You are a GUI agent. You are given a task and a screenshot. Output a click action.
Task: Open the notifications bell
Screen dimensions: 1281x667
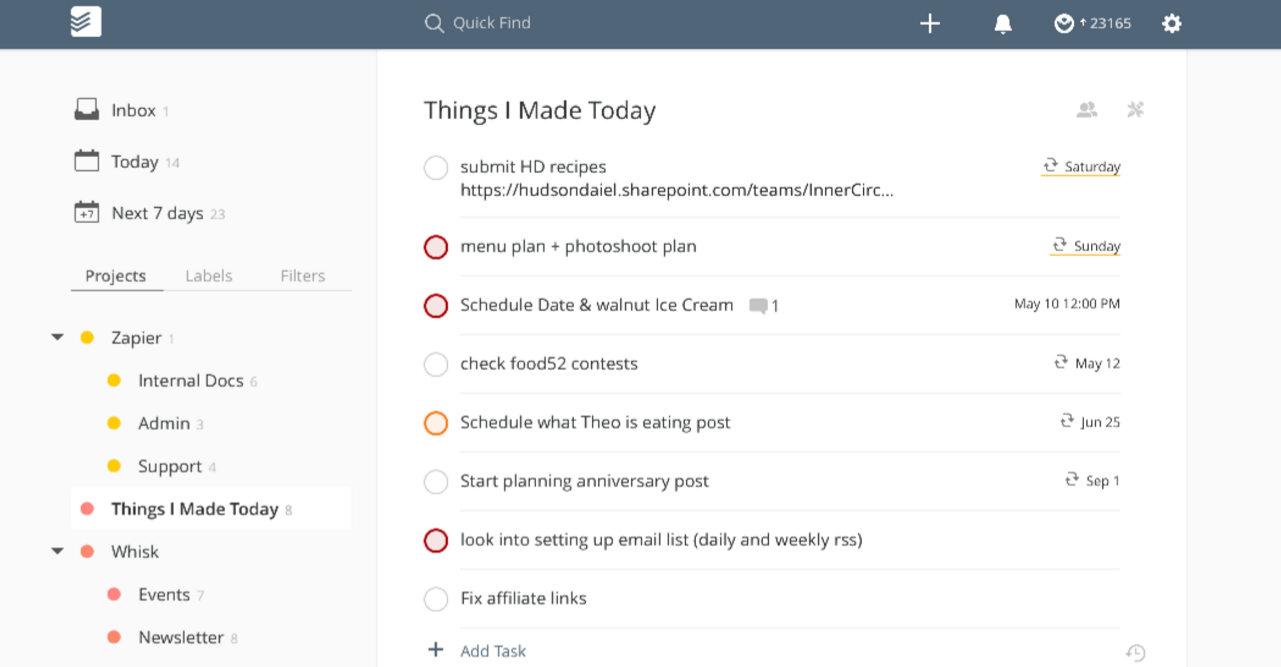(x=1003, y=23)
